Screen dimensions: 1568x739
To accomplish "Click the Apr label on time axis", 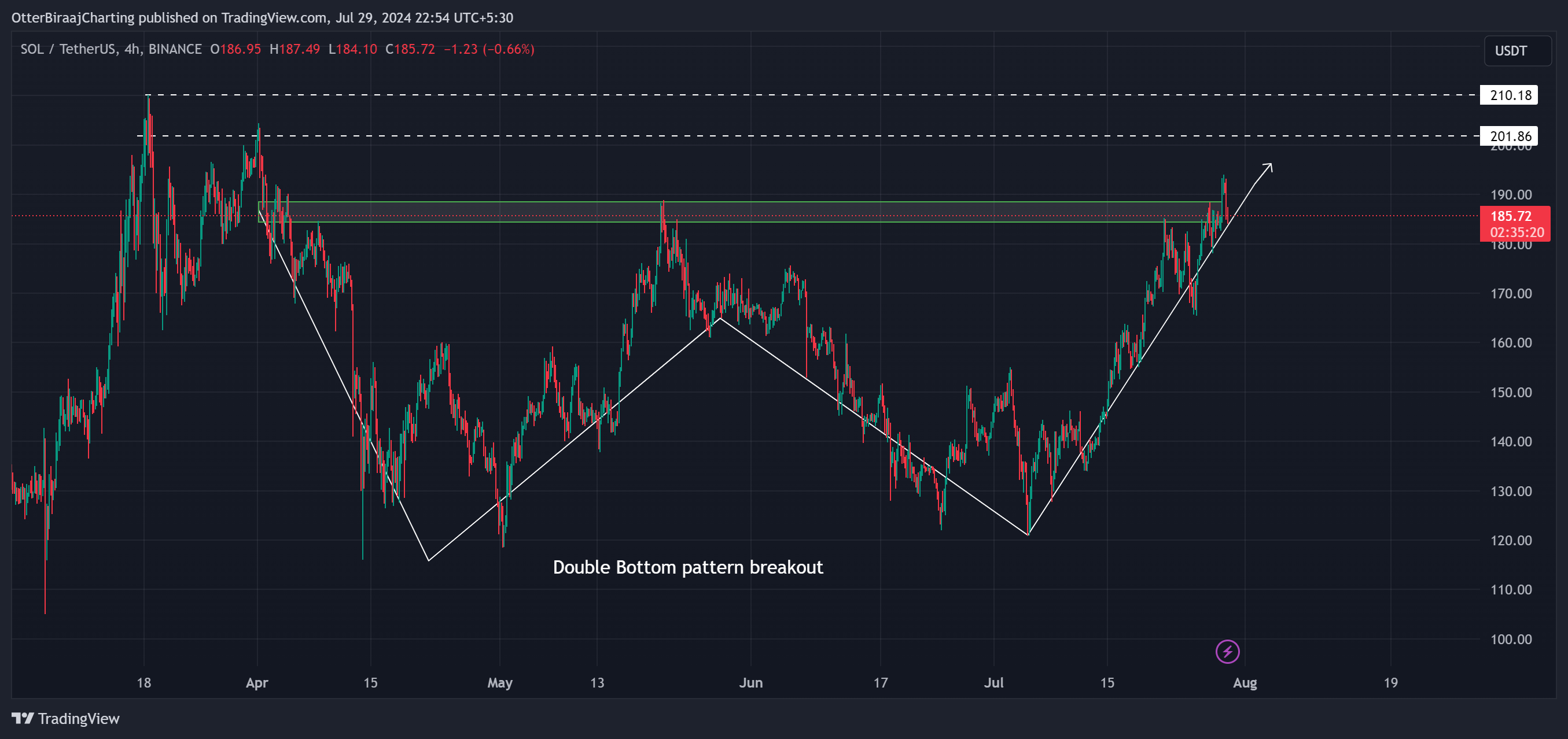I will point(257,682).
